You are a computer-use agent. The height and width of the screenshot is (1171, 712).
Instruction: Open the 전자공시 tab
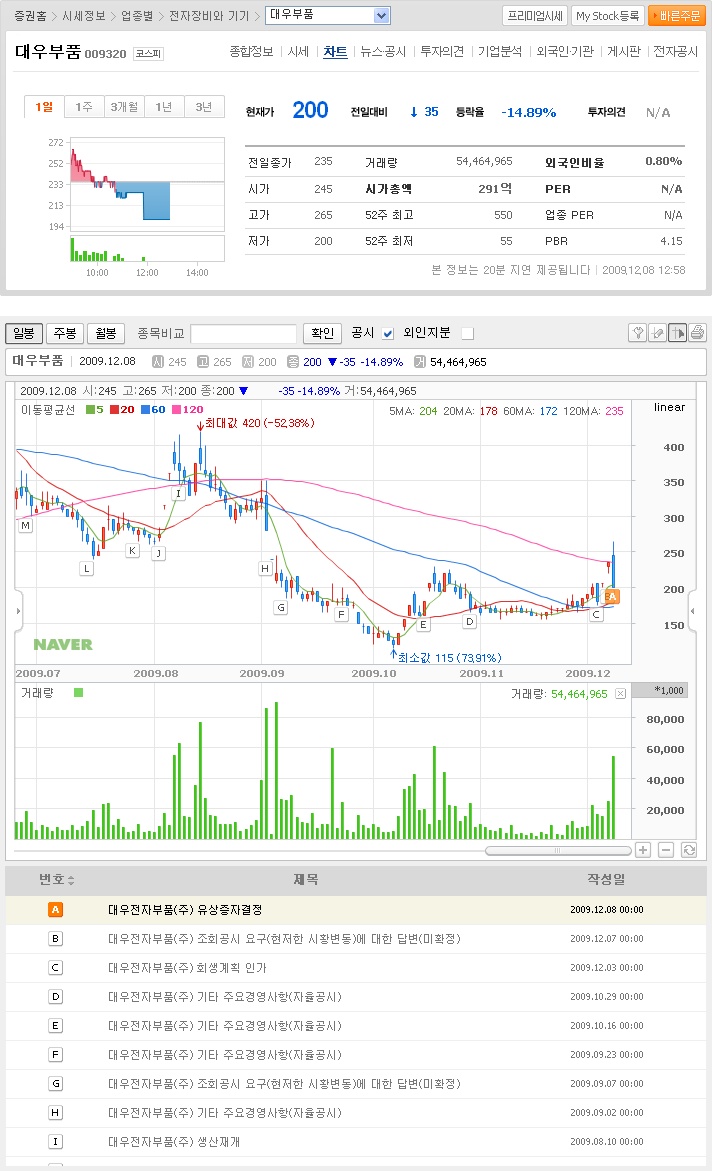point(675,52)
